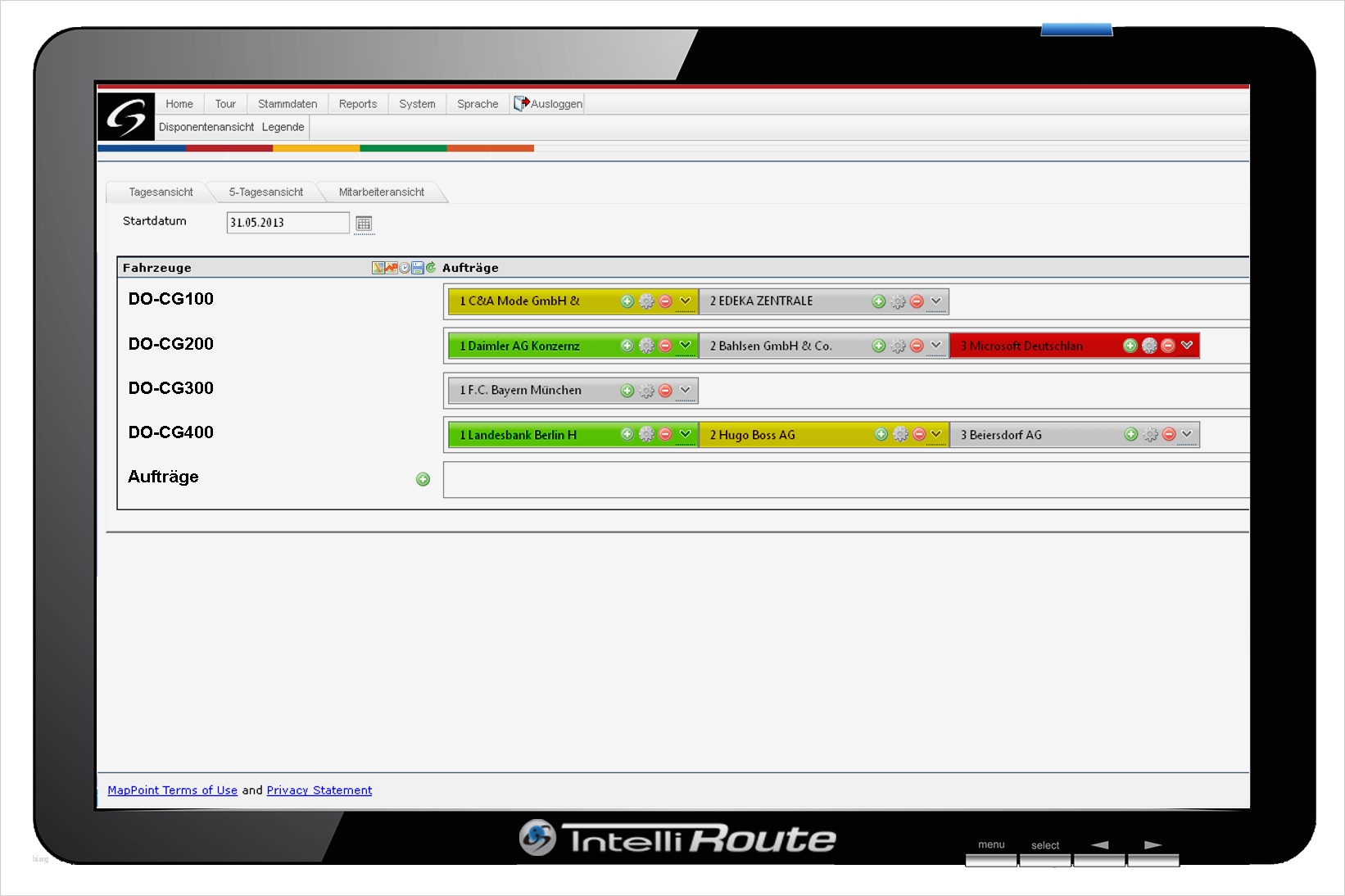This screenshot has height=896, width=1345.
Task: Open the Privacy Statement link
Action: click(x=319, y=790)
